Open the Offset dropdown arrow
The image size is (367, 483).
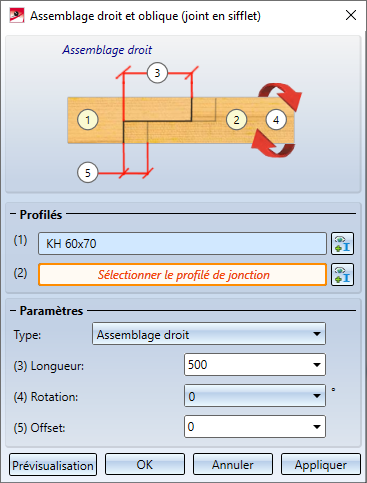point(317,426)
